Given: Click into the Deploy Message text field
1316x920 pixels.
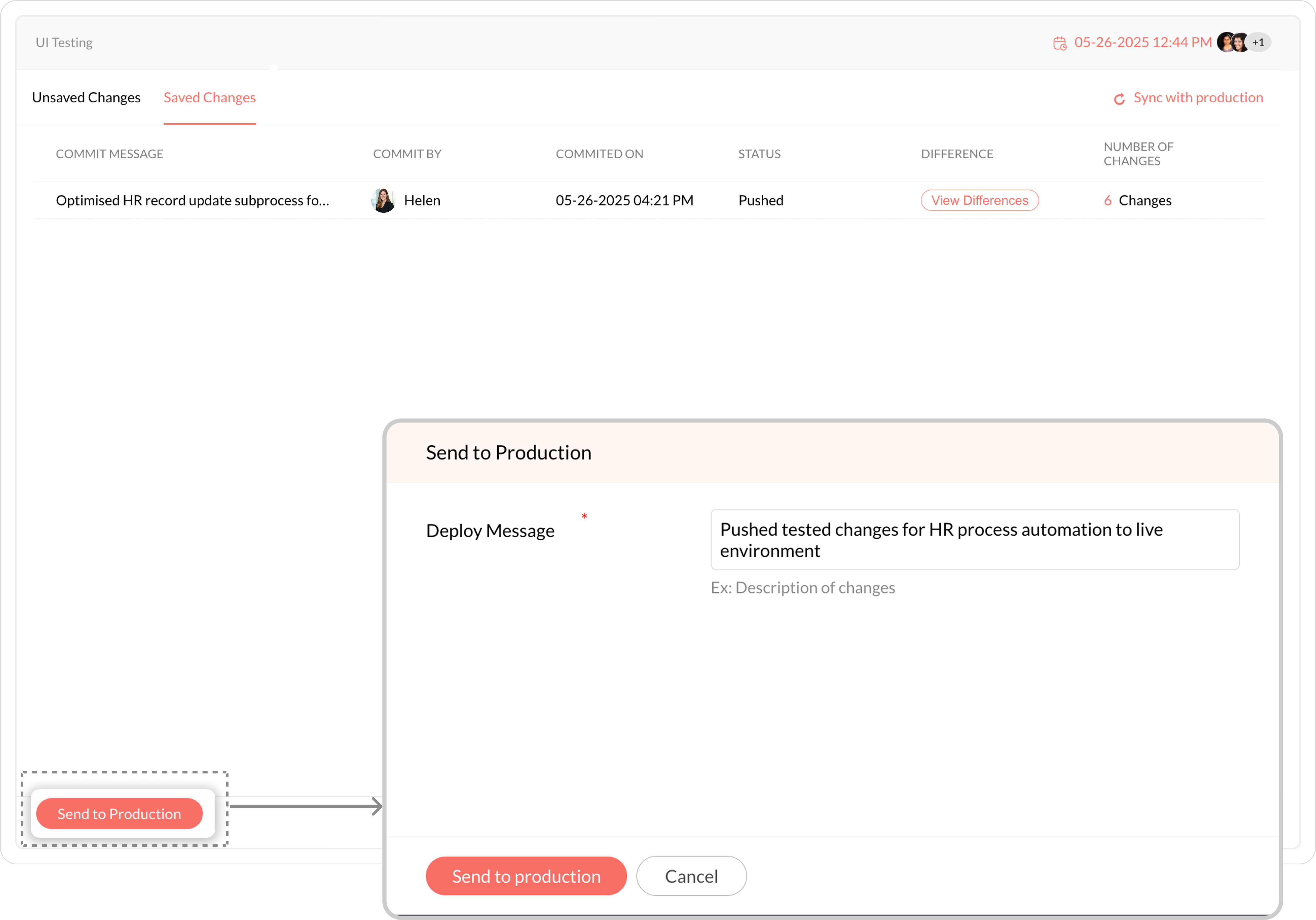Looking at the screenshot, I should (974, 539).
